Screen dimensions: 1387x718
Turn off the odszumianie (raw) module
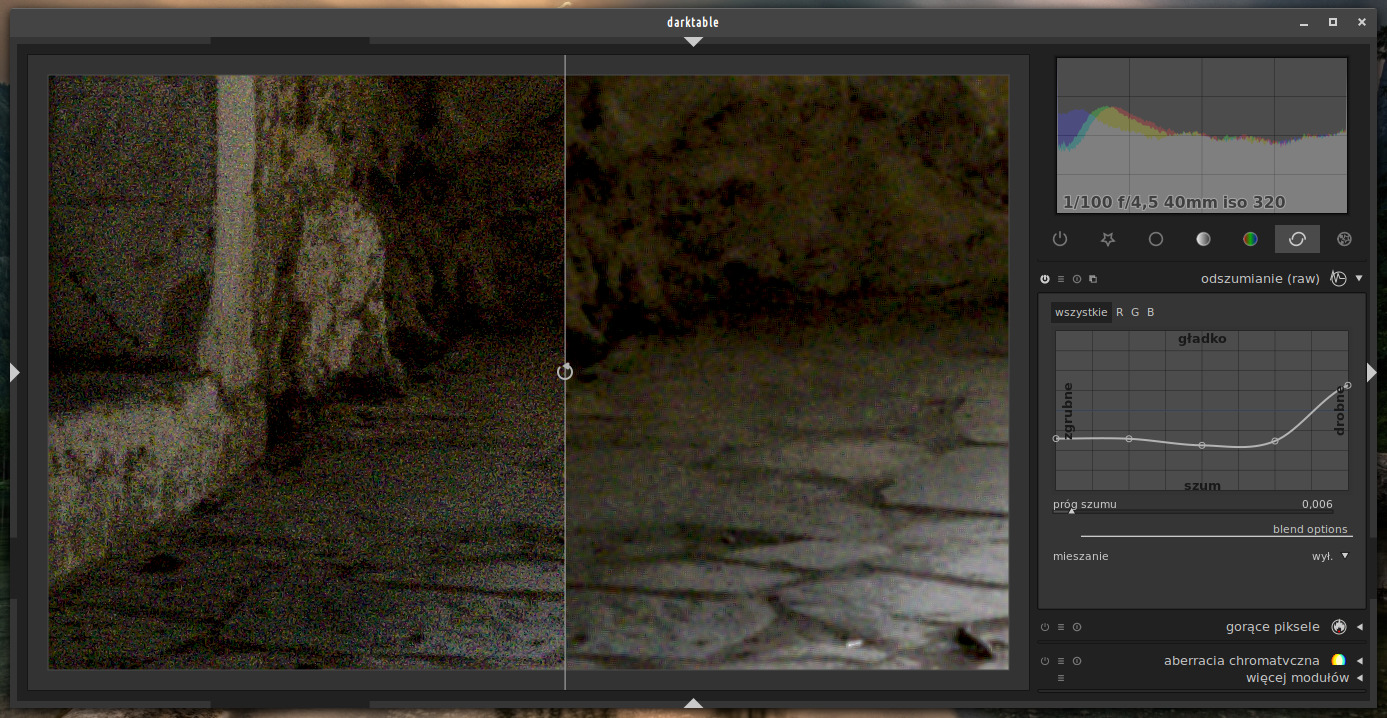(1045, 279)
